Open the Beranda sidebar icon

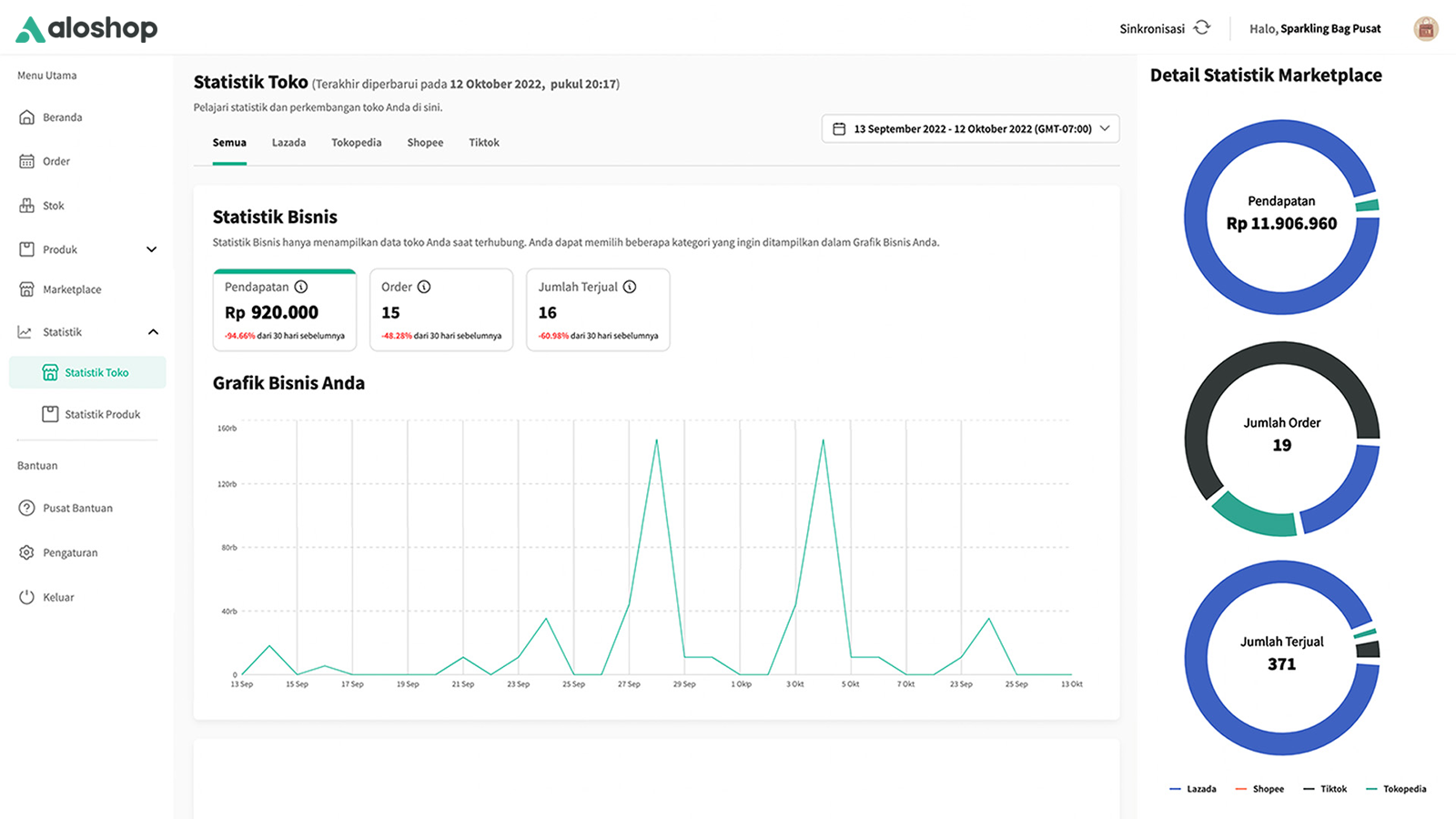27,116
